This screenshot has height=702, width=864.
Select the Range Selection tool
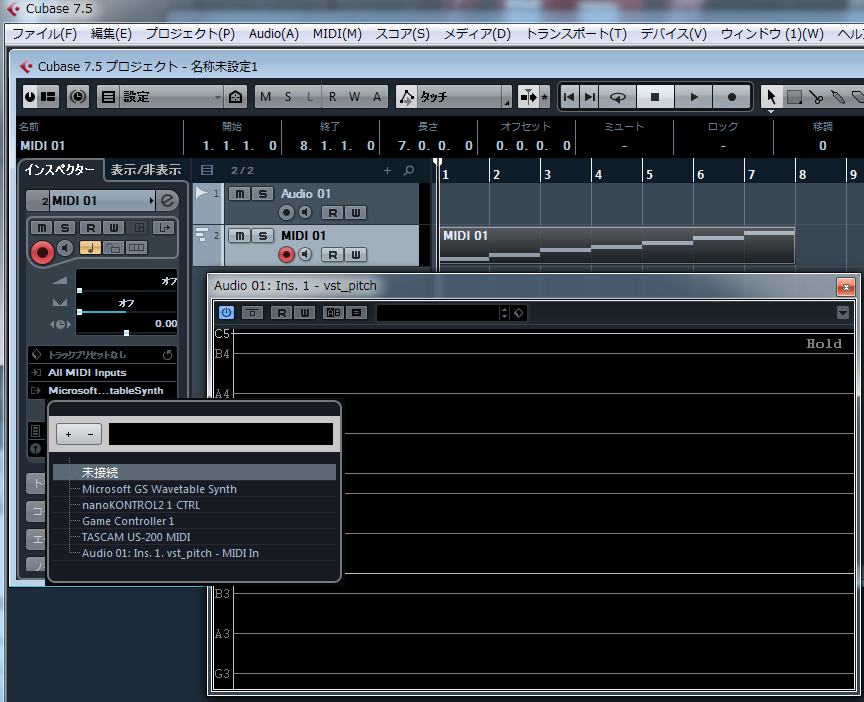point(794,97)
